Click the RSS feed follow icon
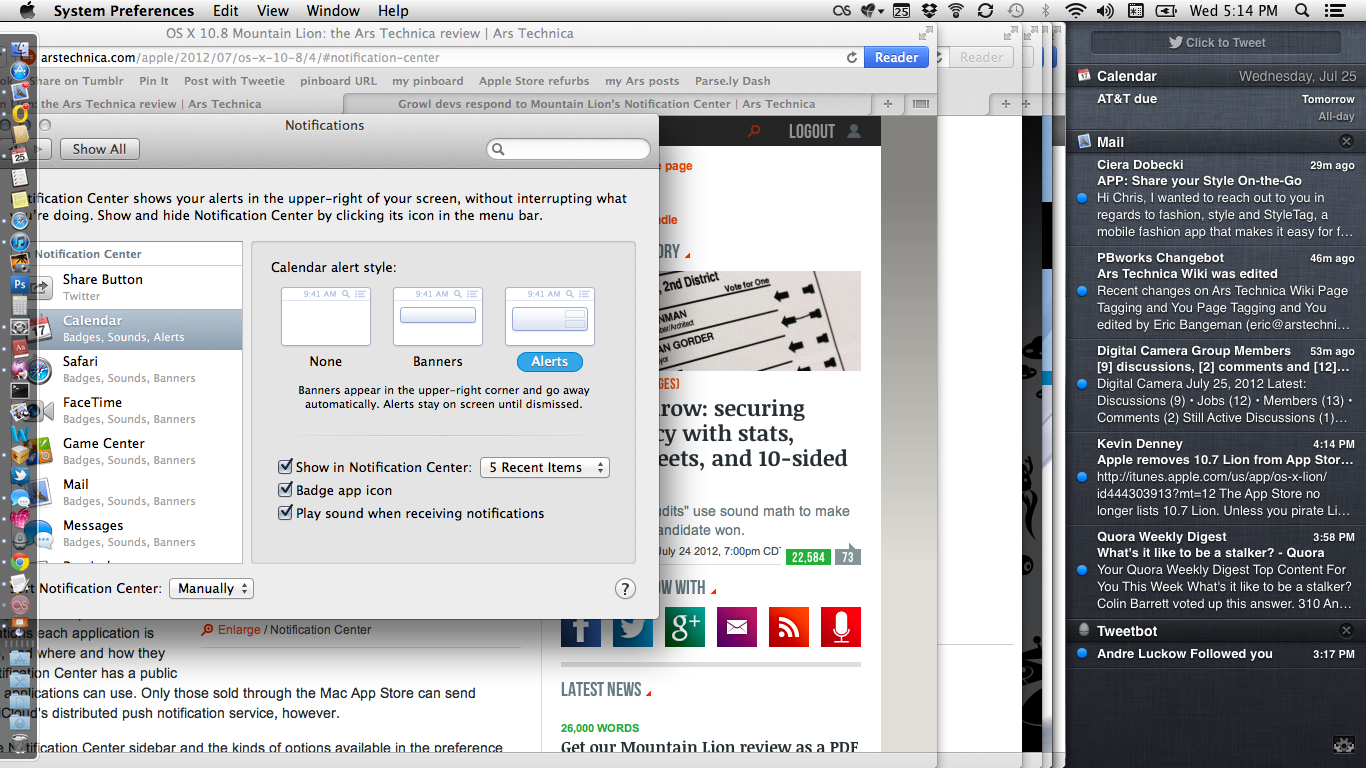 [789, 627]
